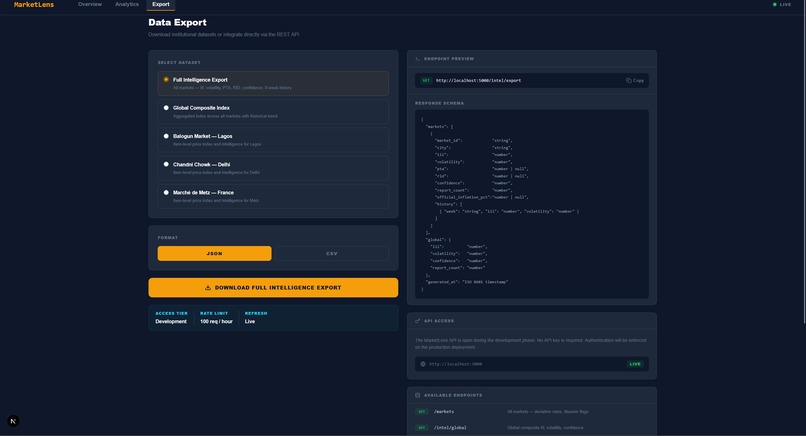This screenshot has width=806, height=436.
Task: Switch to the Analytics tab
Action: tap(127, 4)
